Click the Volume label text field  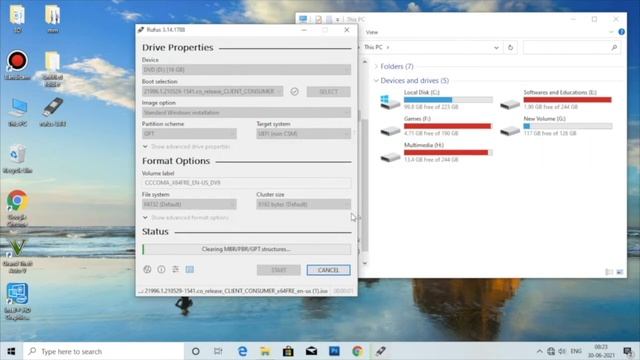click(246, 182)
